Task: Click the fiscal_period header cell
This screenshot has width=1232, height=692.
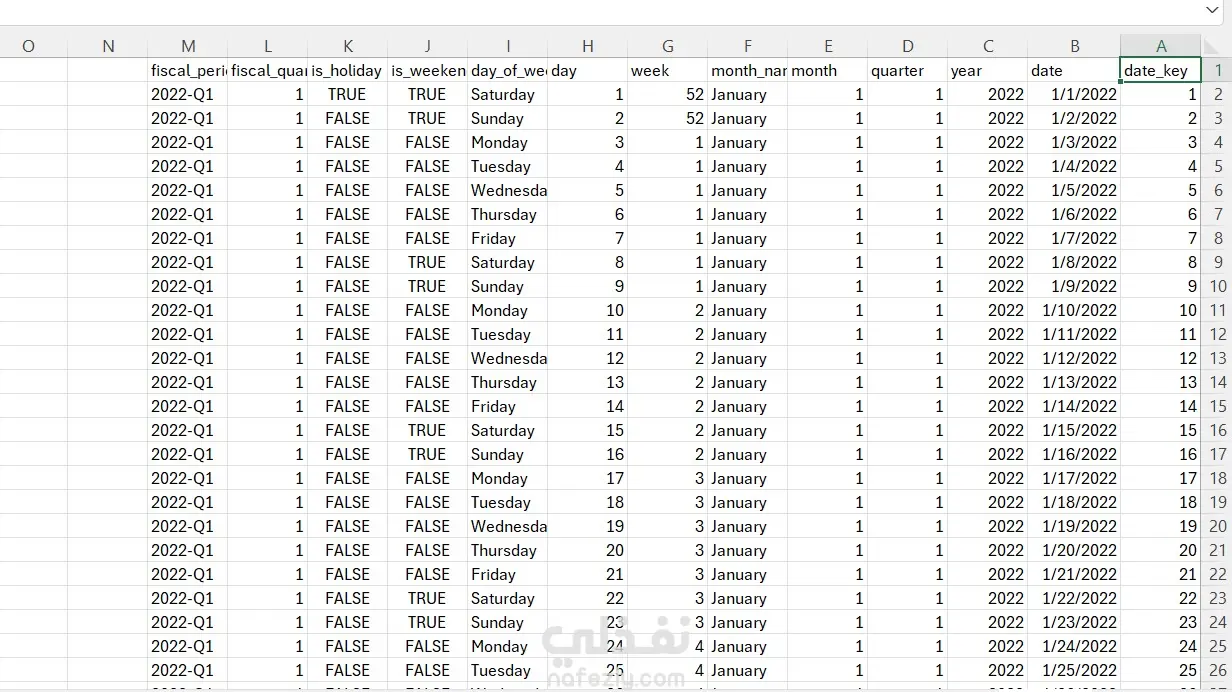Action: (x=188, y=70)
